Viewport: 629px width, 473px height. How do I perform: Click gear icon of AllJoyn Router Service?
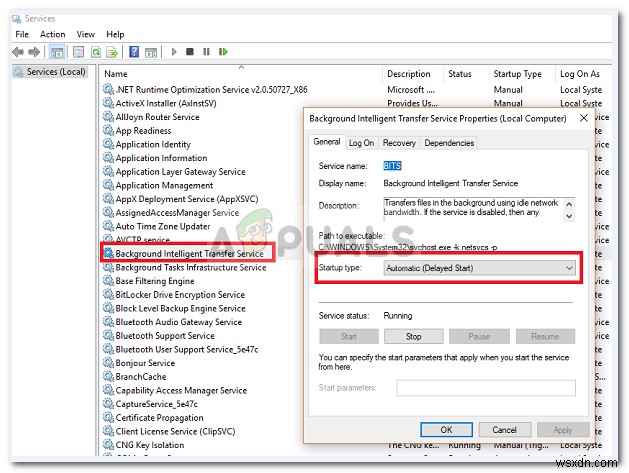[x=108, y=117]
